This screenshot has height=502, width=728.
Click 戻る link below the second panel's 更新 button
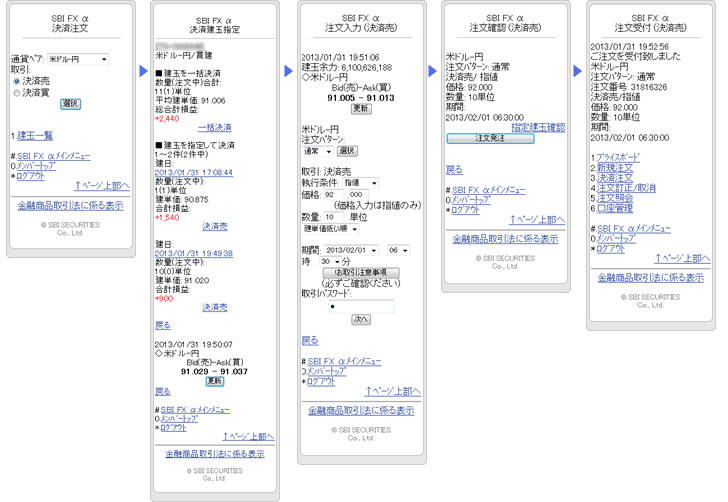162,391
